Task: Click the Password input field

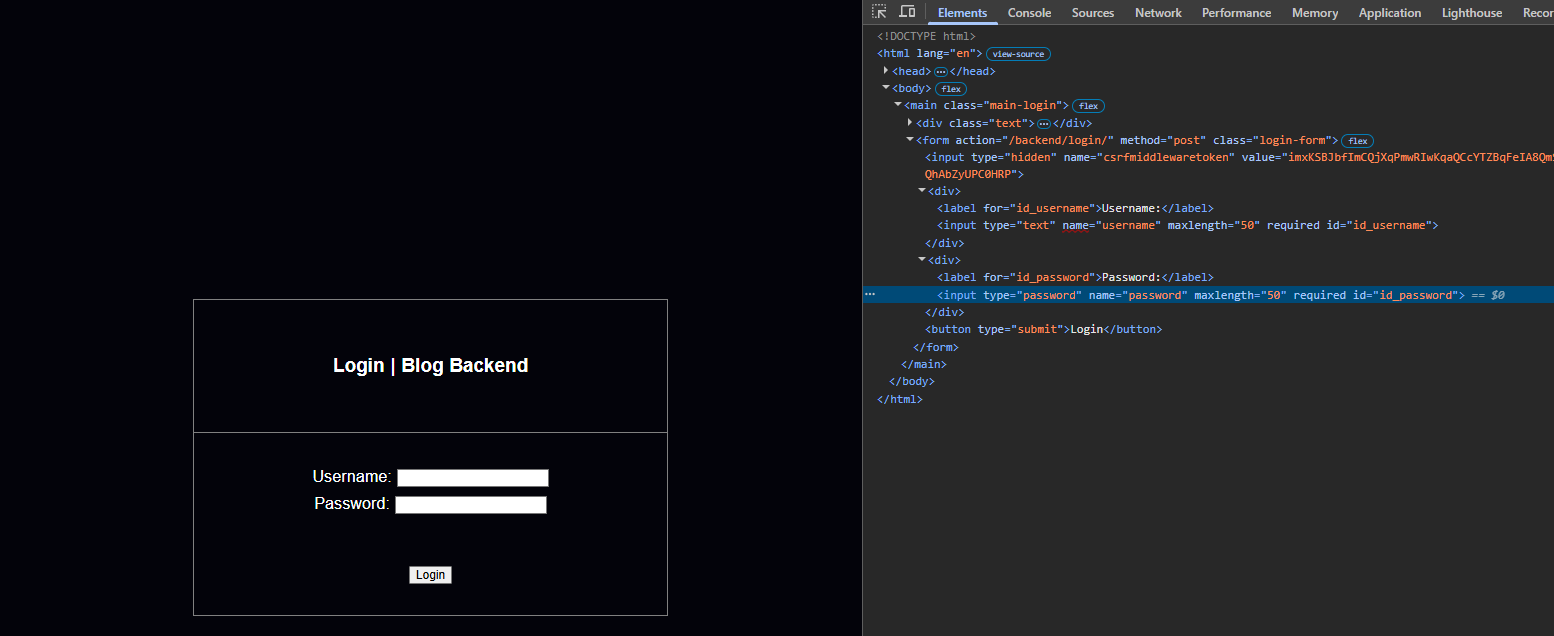Action: pos(471,505)
